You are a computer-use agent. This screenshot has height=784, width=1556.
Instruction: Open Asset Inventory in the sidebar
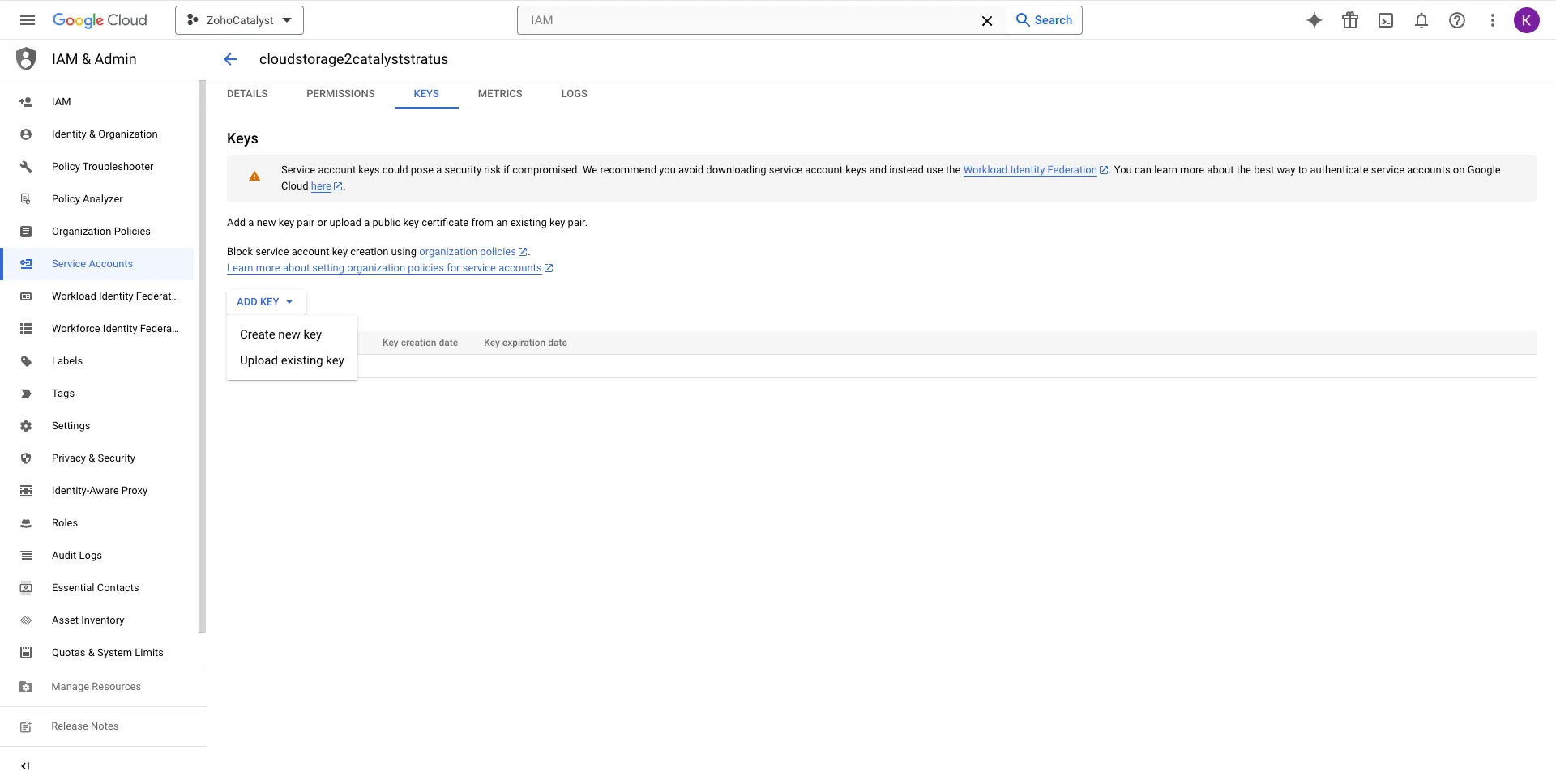(98, 620)
